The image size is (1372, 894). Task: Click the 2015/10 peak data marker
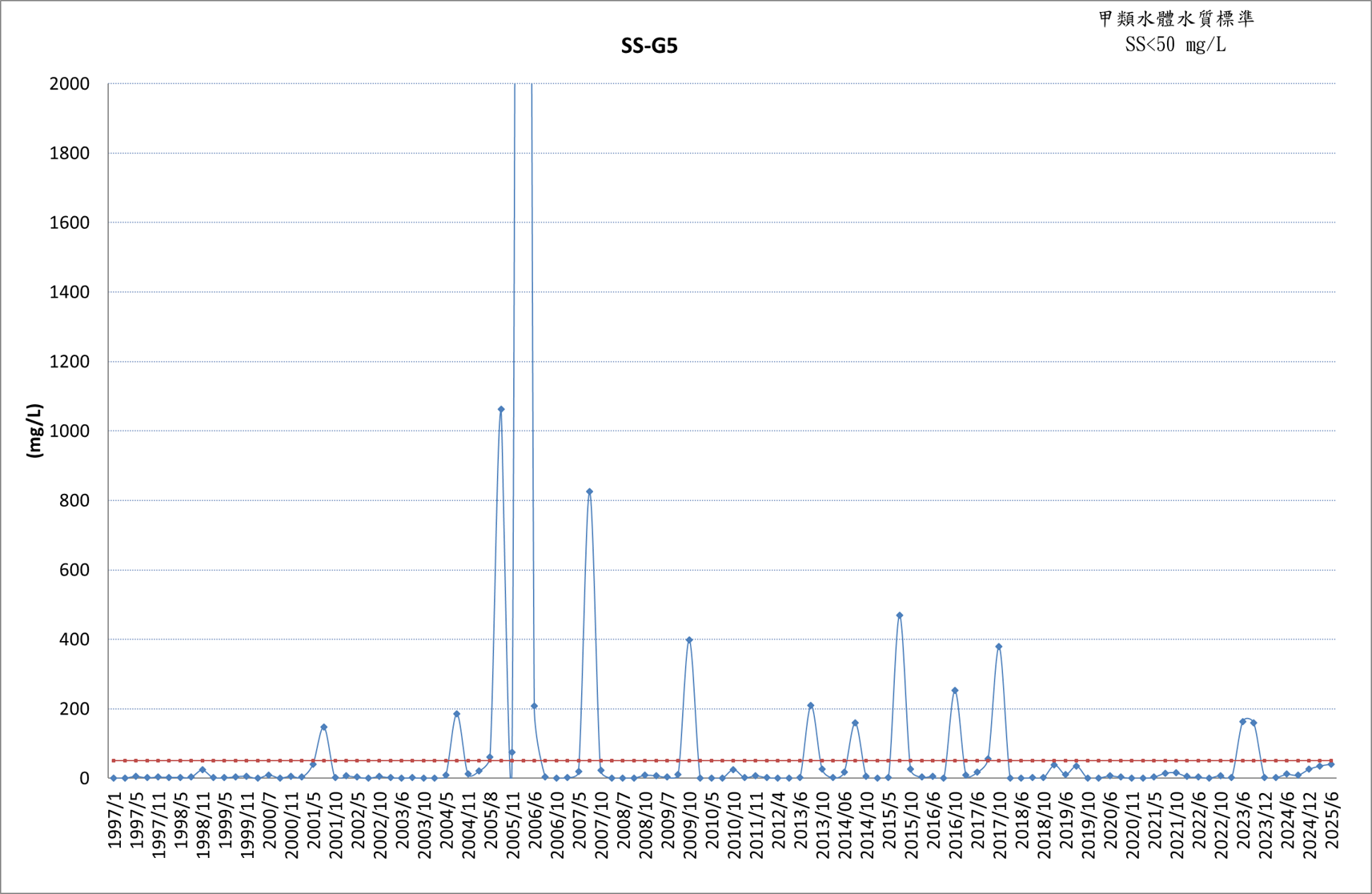point(900,615)
